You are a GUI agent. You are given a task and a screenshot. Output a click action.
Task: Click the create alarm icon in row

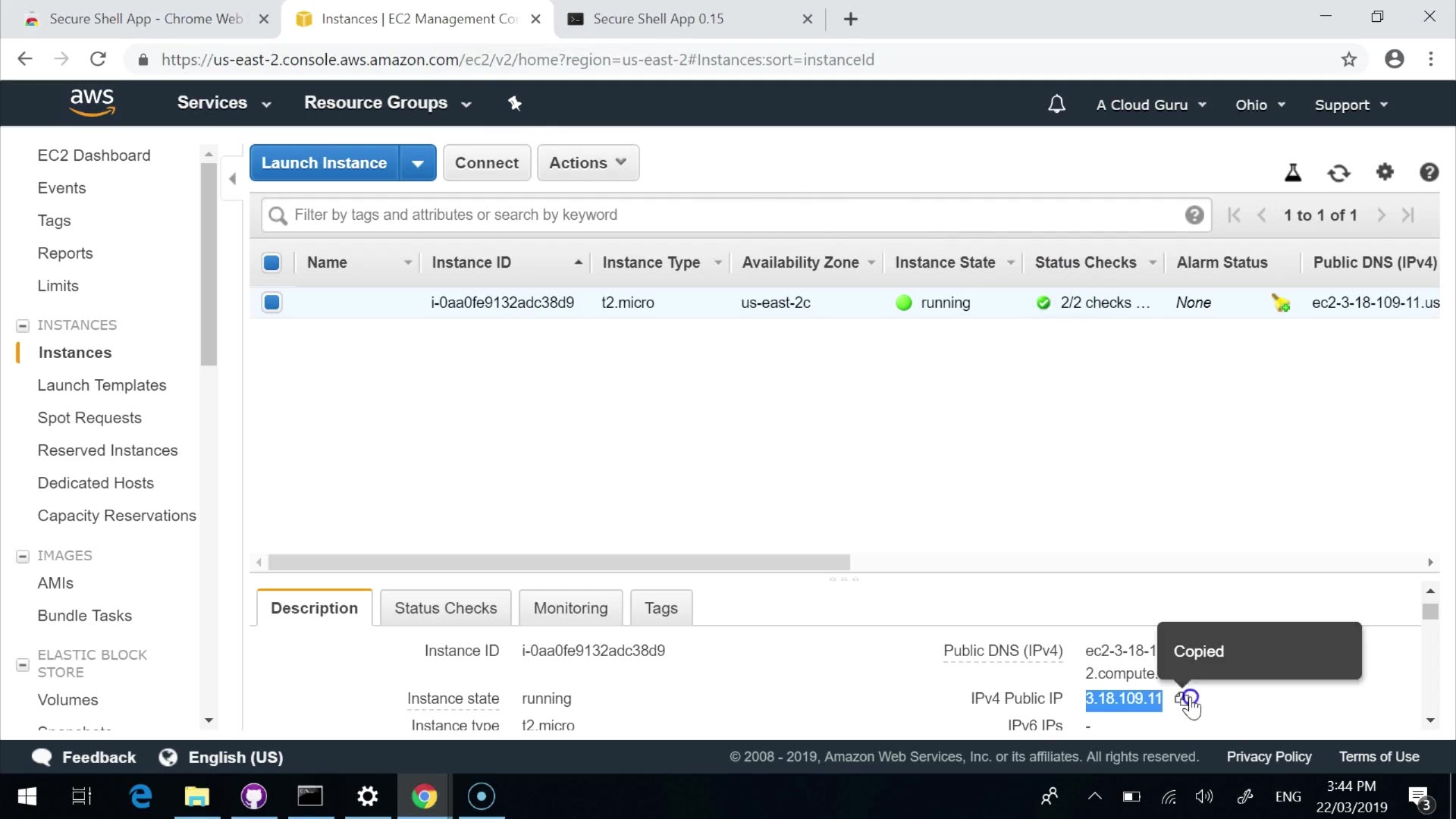[1281, 303]
